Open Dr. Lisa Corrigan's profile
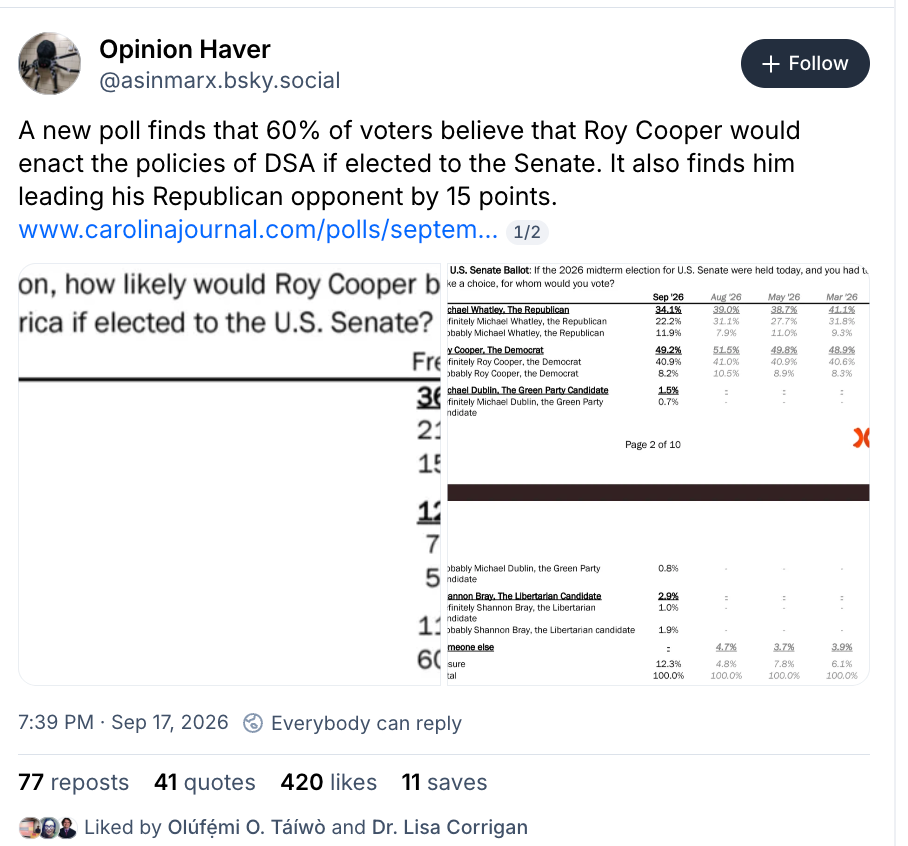Viewport: 908px width, 846px height. 450,827
